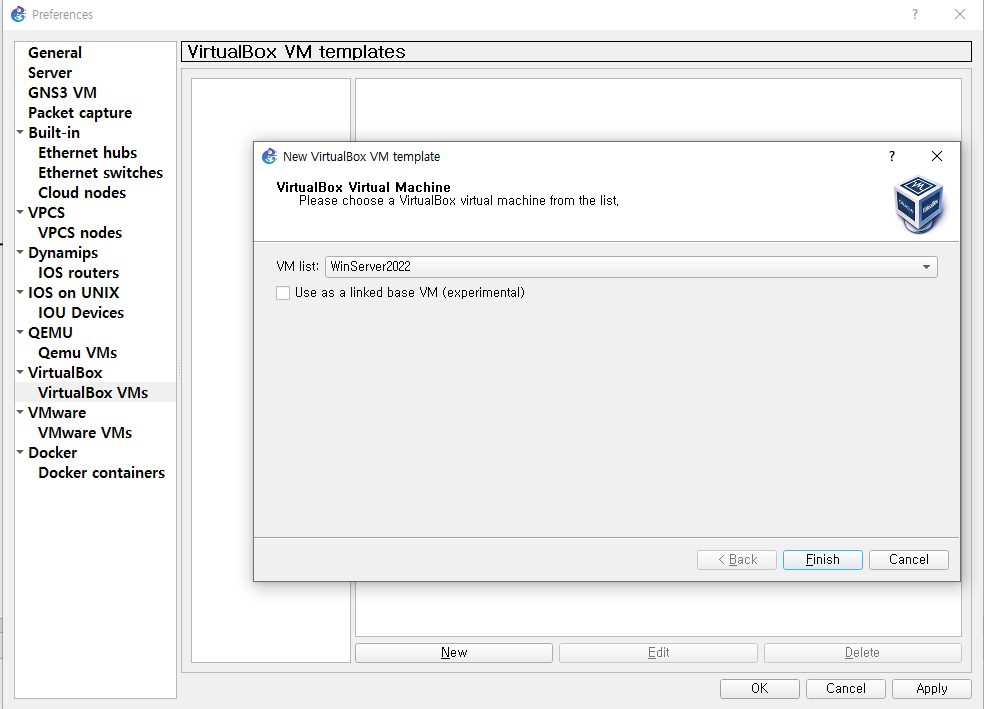Click the help question mark in template wizard
Screen dimensions: 984x709
pyautogui.click(x=892, y=156)
